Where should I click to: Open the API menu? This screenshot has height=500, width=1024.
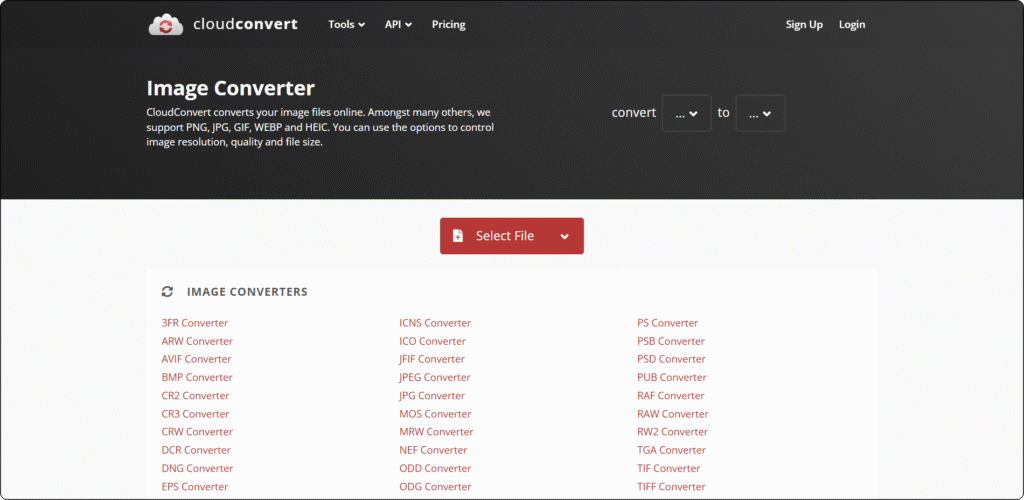(x=398, y=25)
